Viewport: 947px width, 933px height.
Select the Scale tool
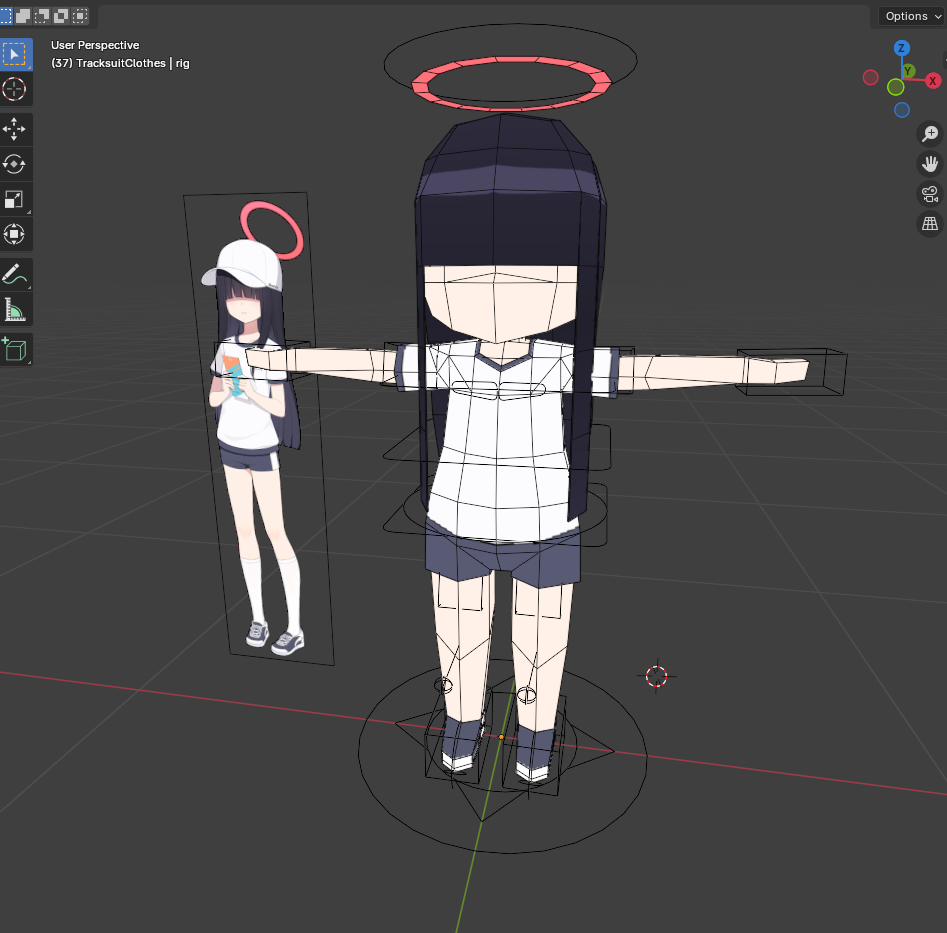pos(15,199)
